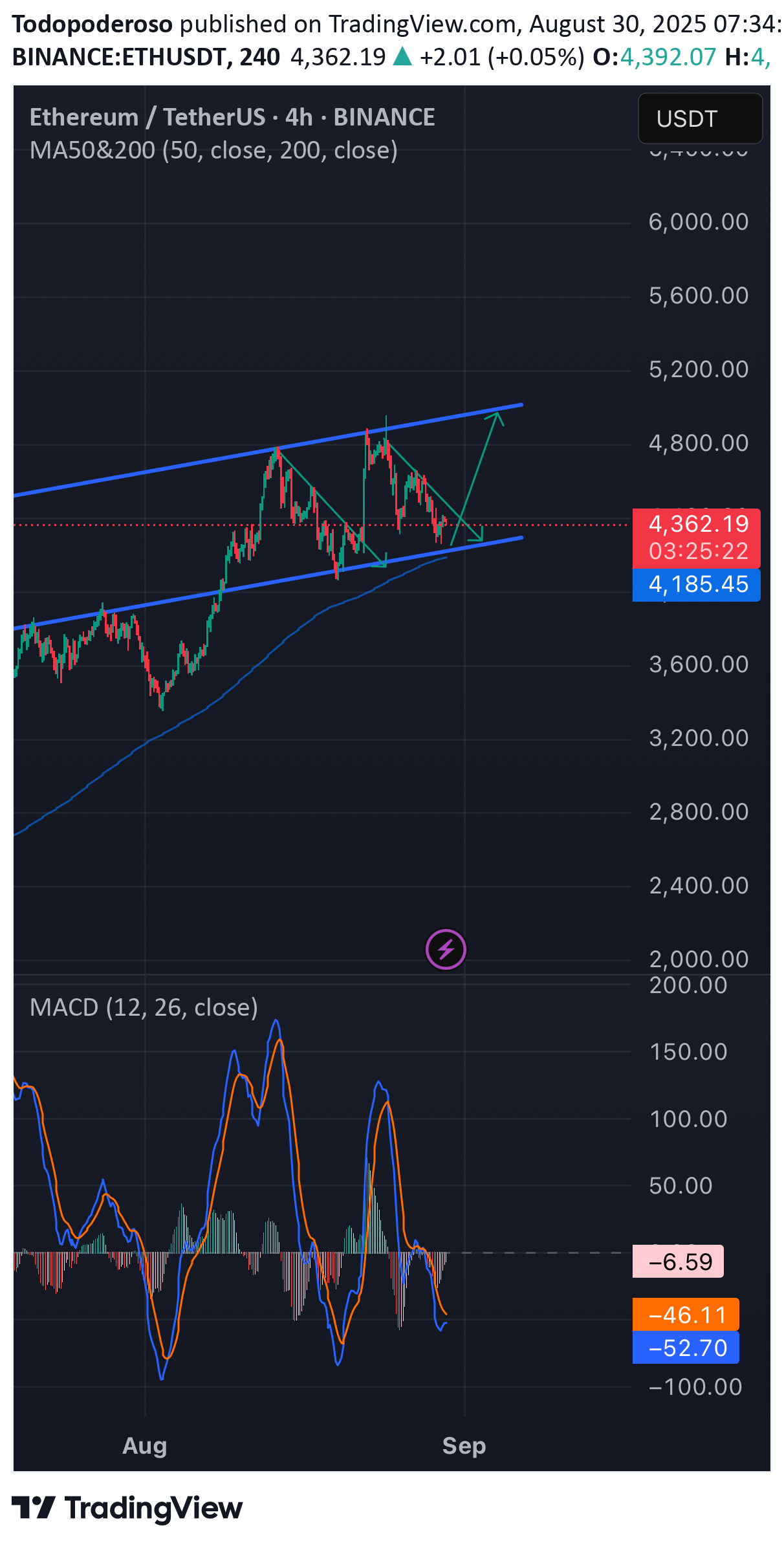The image size is (784, 1543).
Task: Click the 2,800.00 price axis label
Action: [x=699, y=812]
